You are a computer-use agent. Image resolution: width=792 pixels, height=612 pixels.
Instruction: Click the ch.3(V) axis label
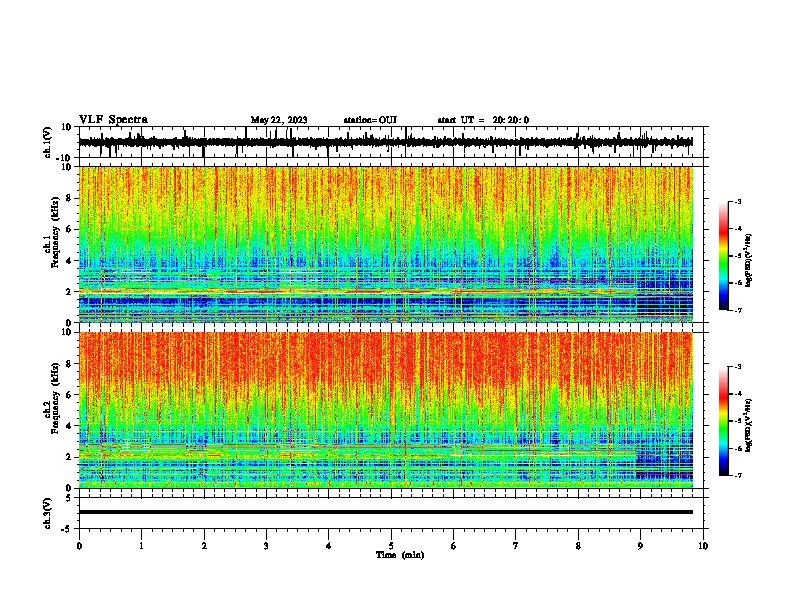click(x=48, y=513)
